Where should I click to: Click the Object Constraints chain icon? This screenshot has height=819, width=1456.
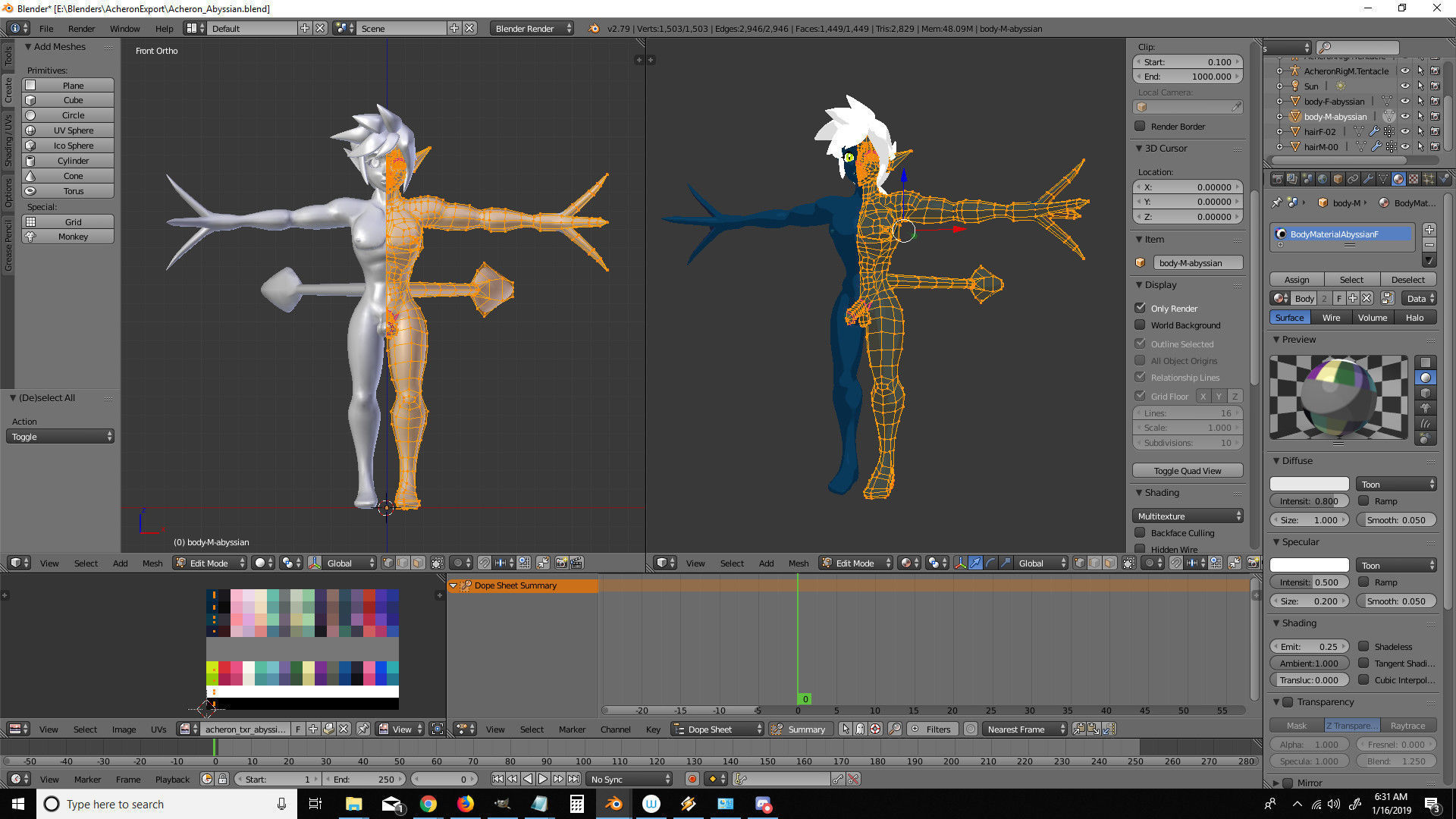click(x=1353, y=180)
